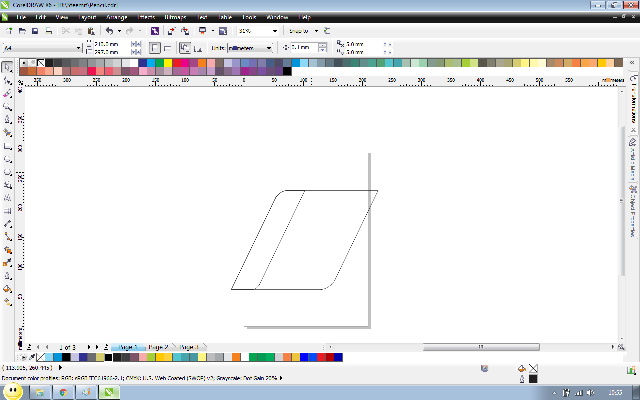Create a new document from toolbar
640x400 pixels.
[x=9, y=31]
